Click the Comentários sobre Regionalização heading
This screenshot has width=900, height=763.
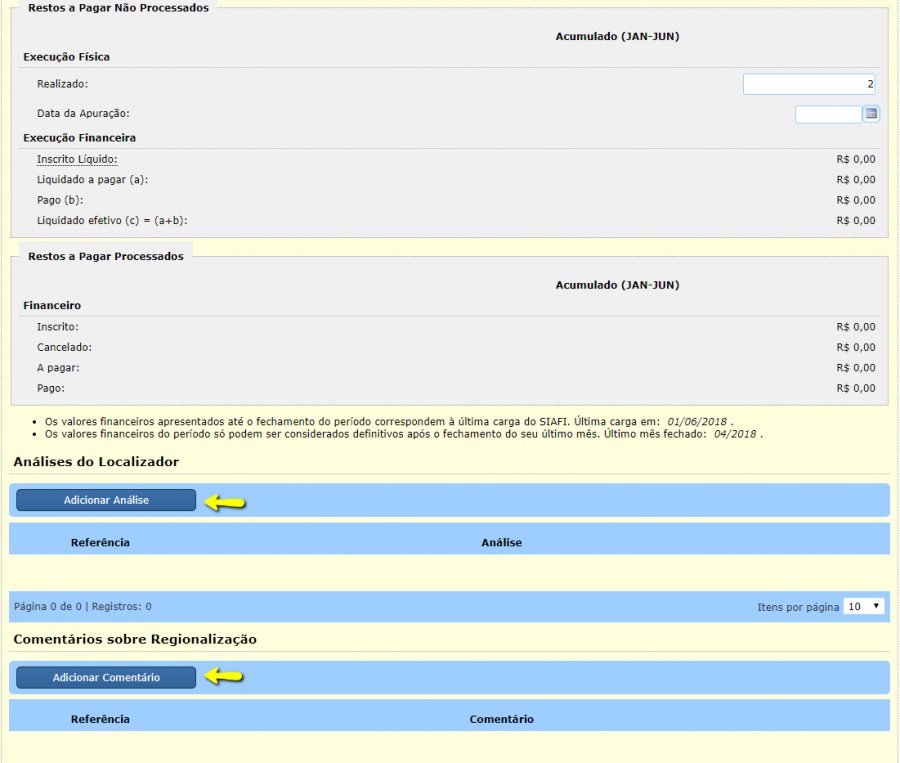pos(135,639)
